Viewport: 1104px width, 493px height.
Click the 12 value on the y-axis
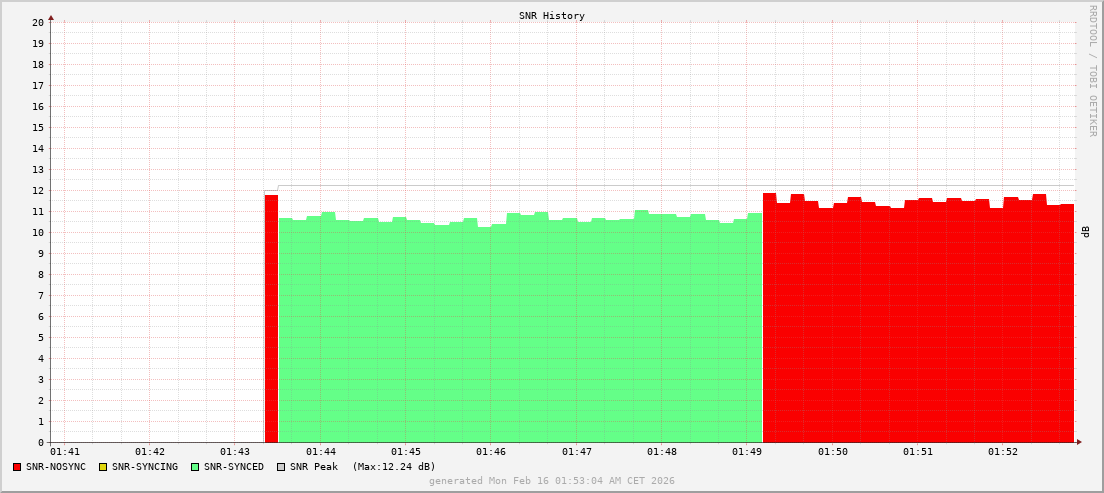click(x=38, y=190)
